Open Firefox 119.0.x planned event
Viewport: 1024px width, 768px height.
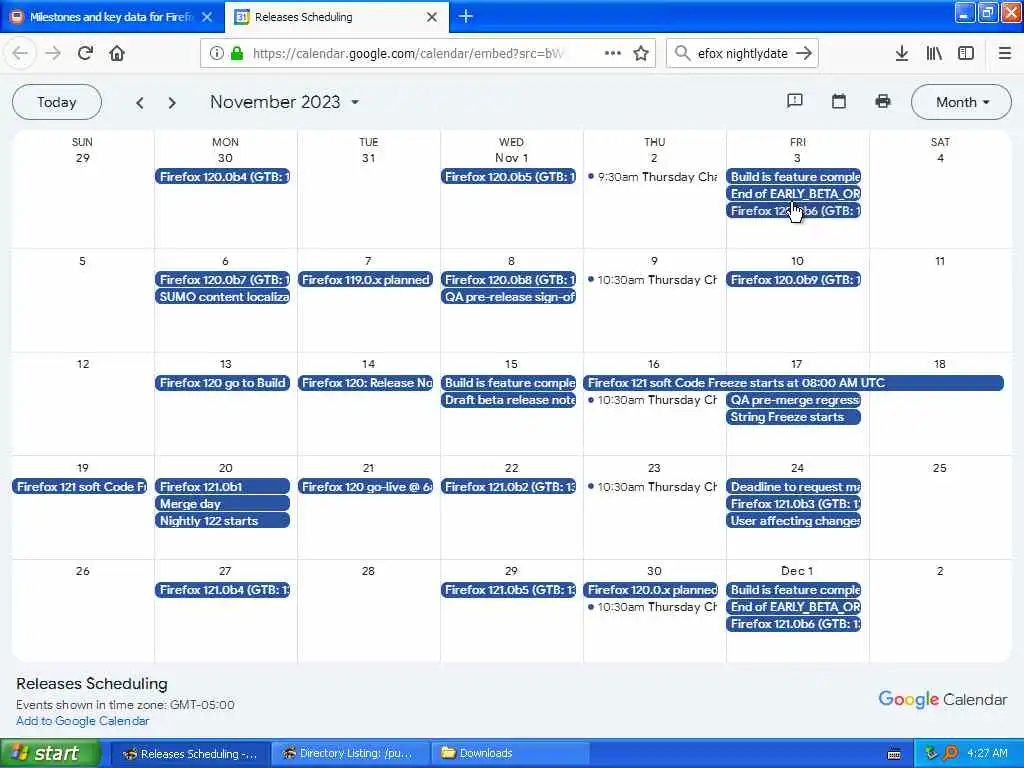(366, 280)
